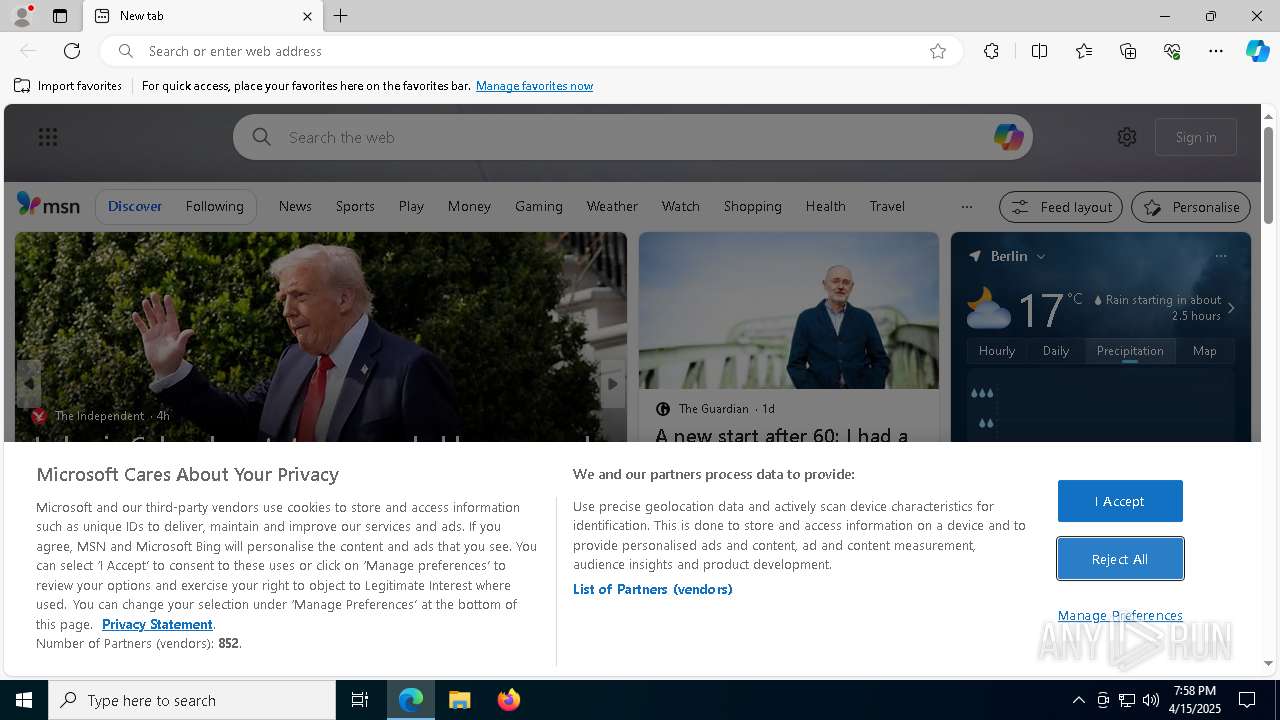This screenshot has width=1280, height=720.
Task: Click the taskbar search box
Action: 192,700
